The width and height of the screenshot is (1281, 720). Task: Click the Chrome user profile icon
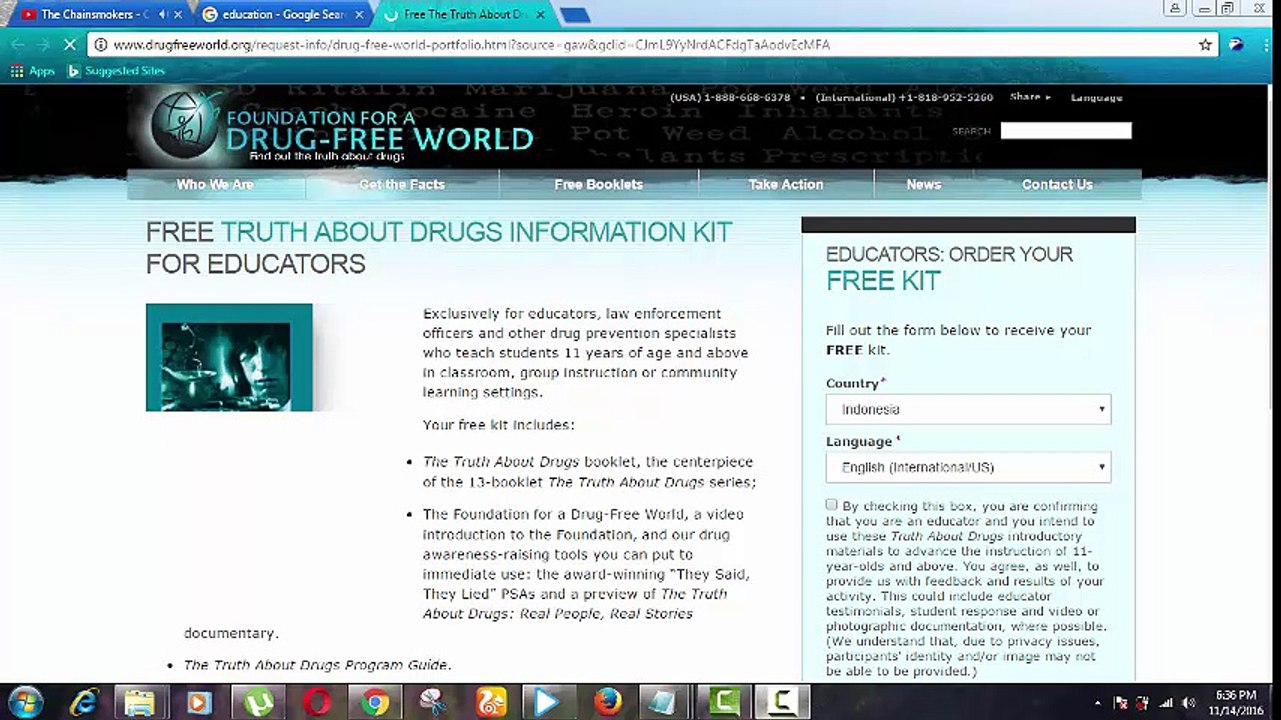click(1175, 8)
